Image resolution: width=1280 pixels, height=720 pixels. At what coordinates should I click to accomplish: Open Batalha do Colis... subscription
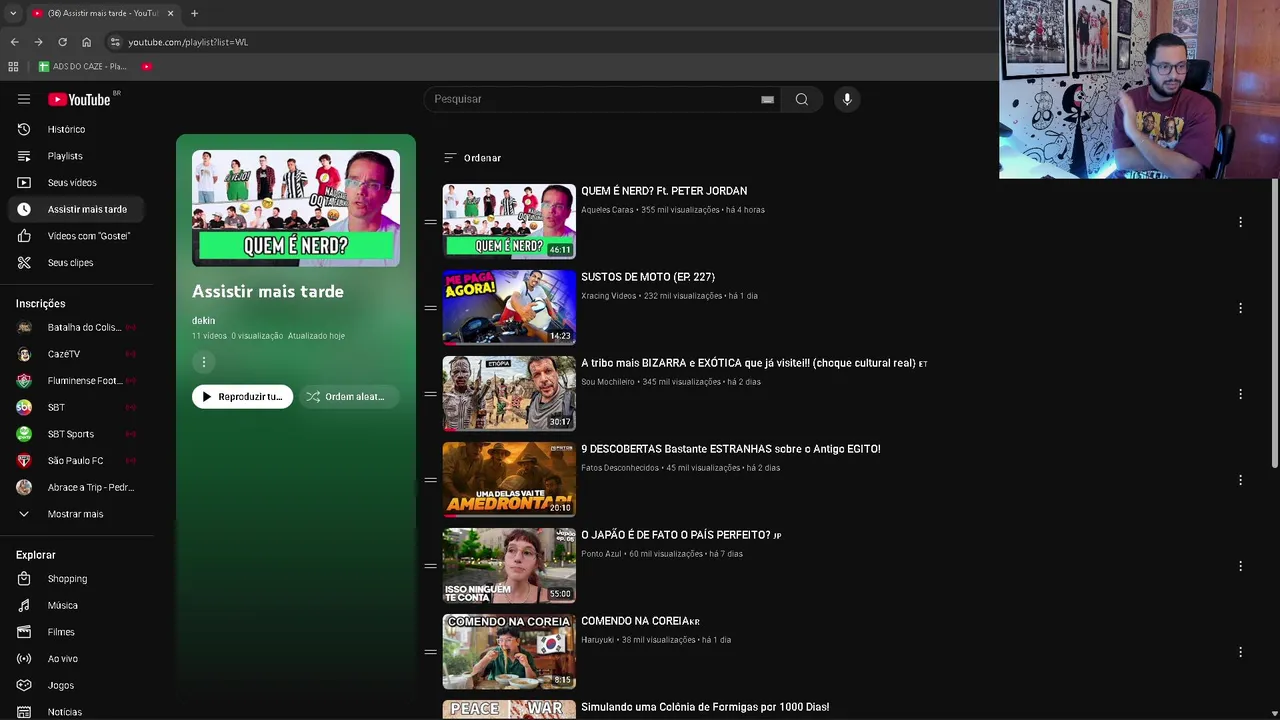click(77, 327)
